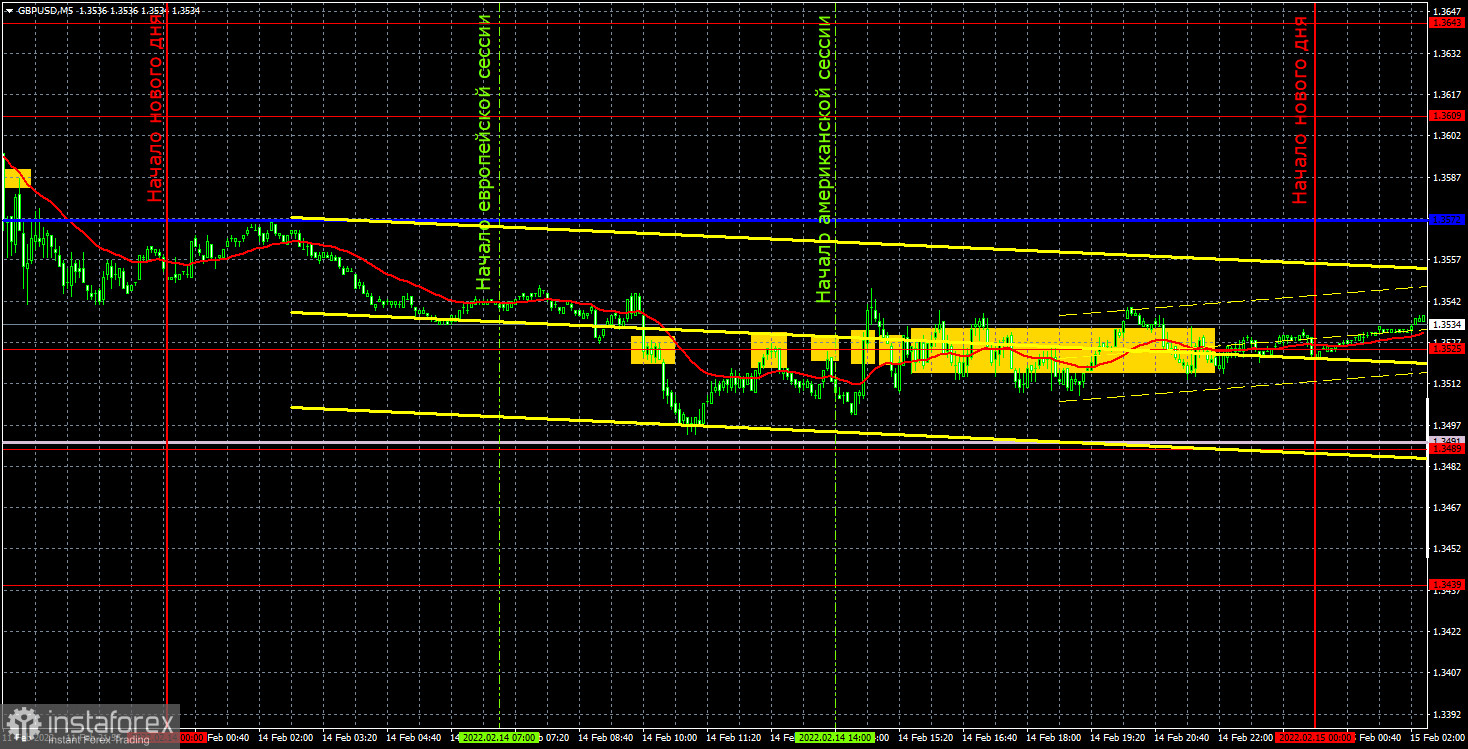Select the red 2022.02.15 00:00 time marker
Viewport: 1468px width, 749px height.
1316,738
